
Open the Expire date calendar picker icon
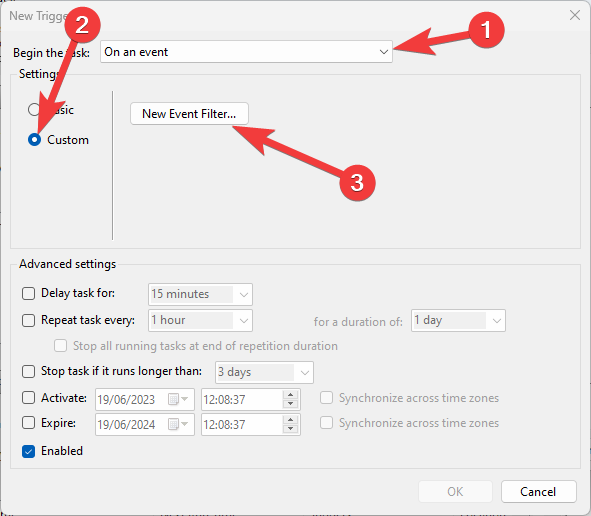[x=178, y=424]
